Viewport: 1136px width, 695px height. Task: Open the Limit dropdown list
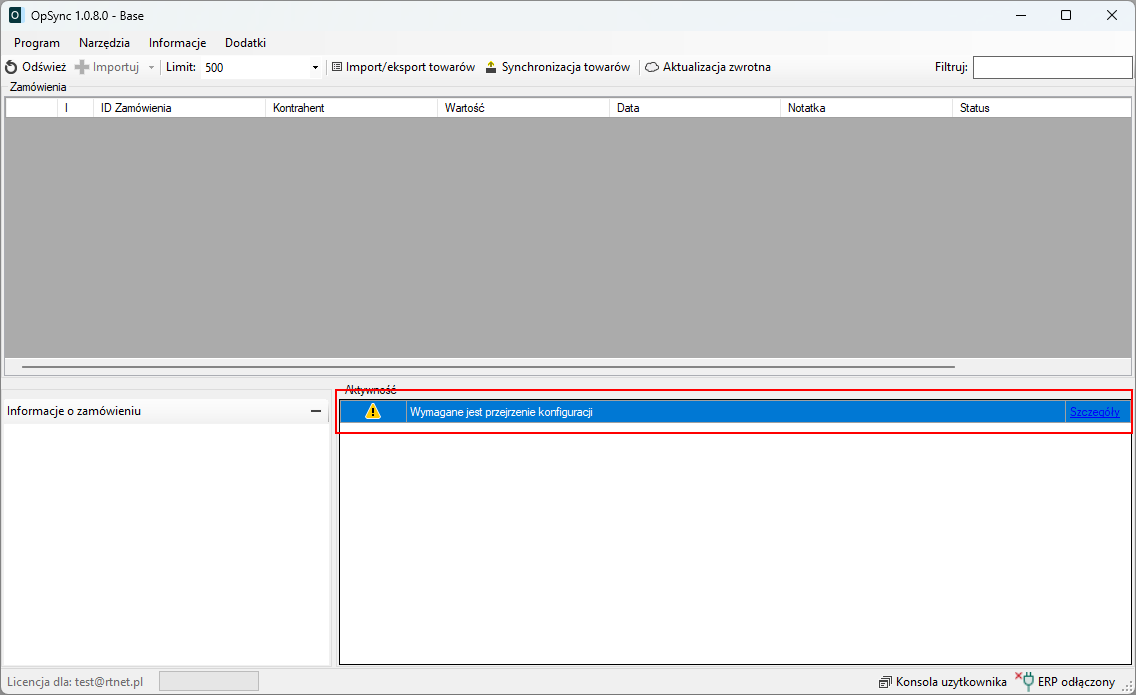point(315,67)
